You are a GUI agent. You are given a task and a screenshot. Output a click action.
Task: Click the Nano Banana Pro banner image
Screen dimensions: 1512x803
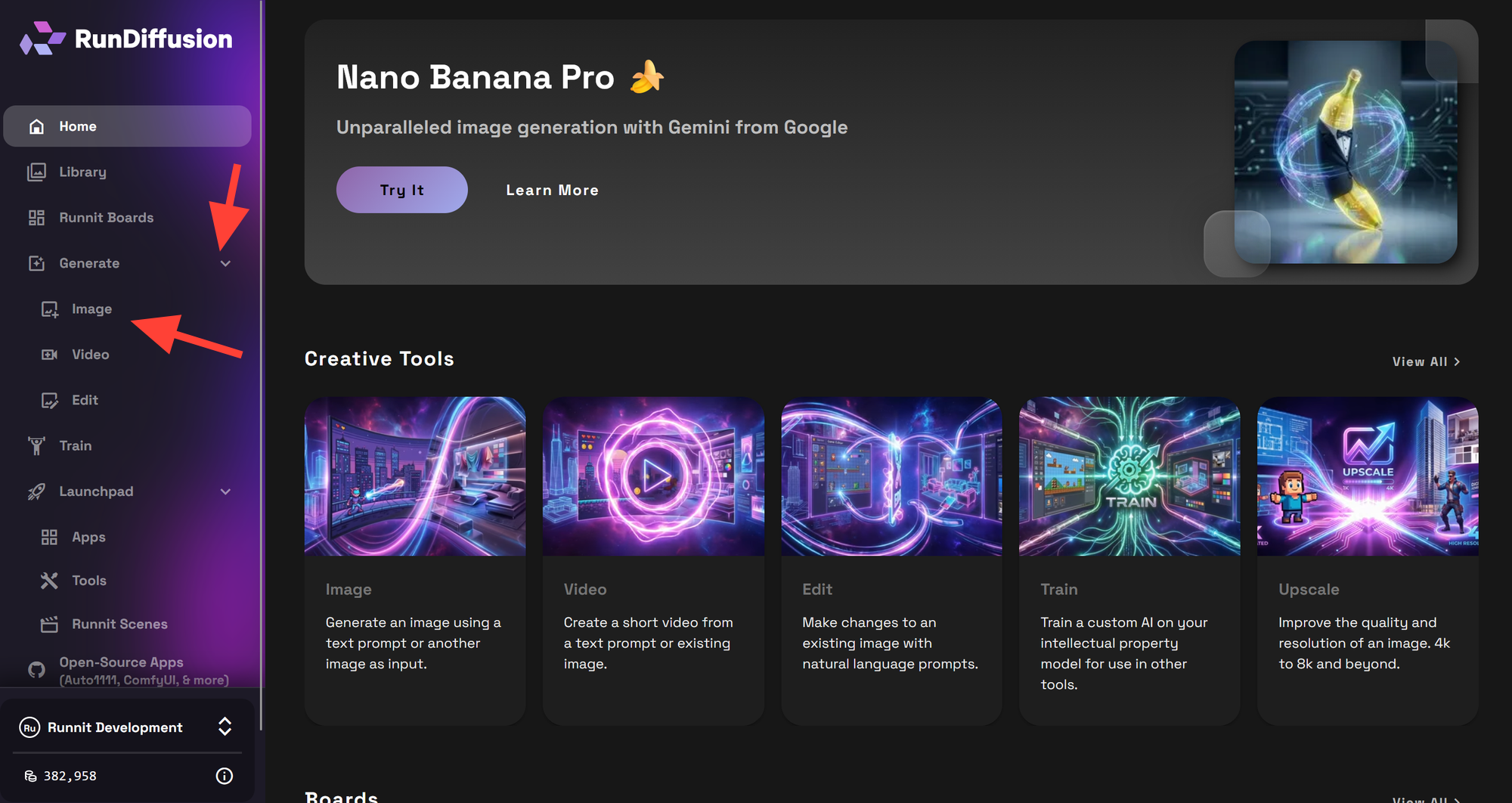(x=1345, y=152)
